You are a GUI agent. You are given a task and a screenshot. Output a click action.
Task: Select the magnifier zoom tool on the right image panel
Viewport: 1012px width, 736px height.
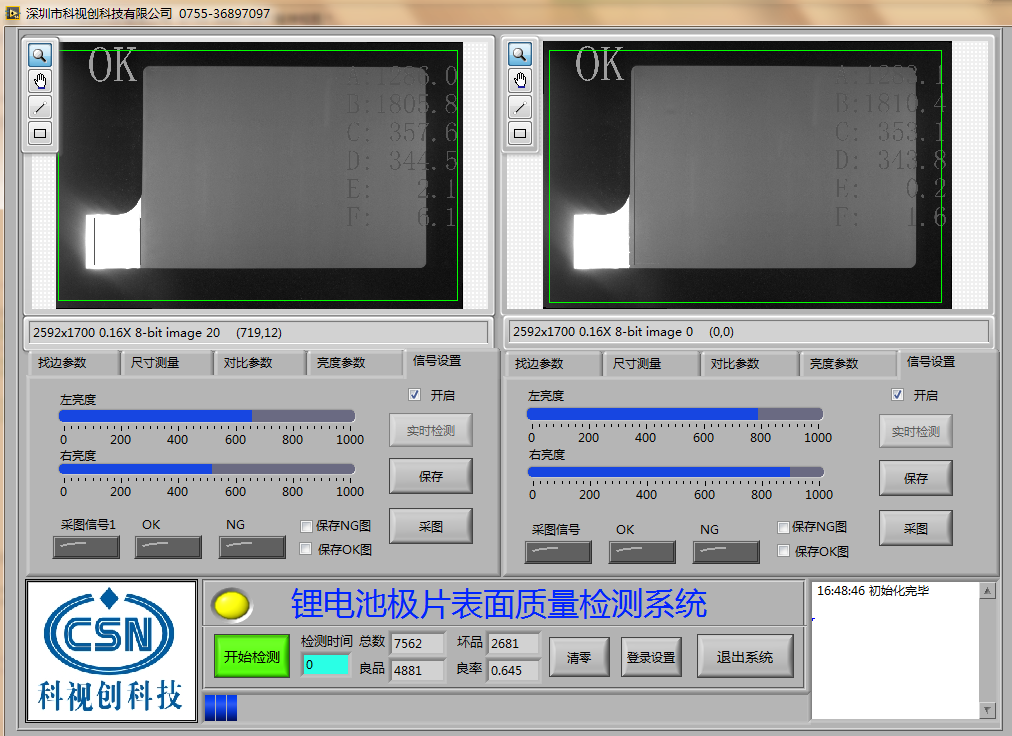tap(519, 55)
